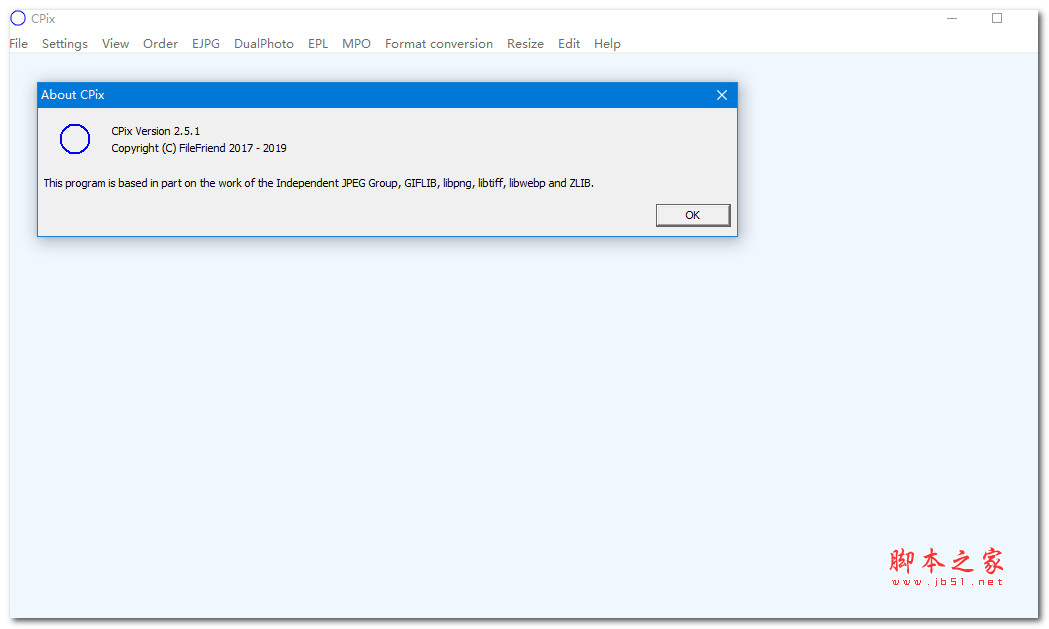Image resolution: width=1049 pixels, height=629 pixels.
Task: Open the Help menu
Action: tap(607, 43)
